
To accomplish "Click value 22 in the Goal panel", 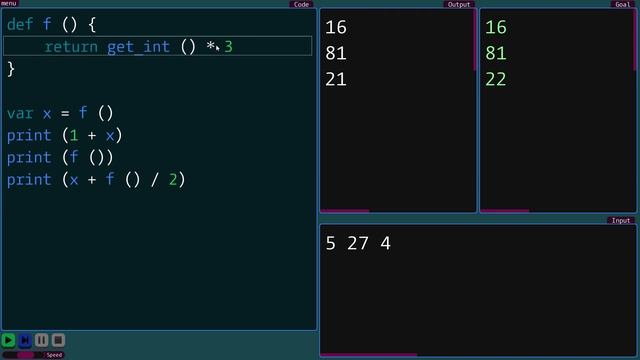I will pyautogui.click(x=496, y=80).
